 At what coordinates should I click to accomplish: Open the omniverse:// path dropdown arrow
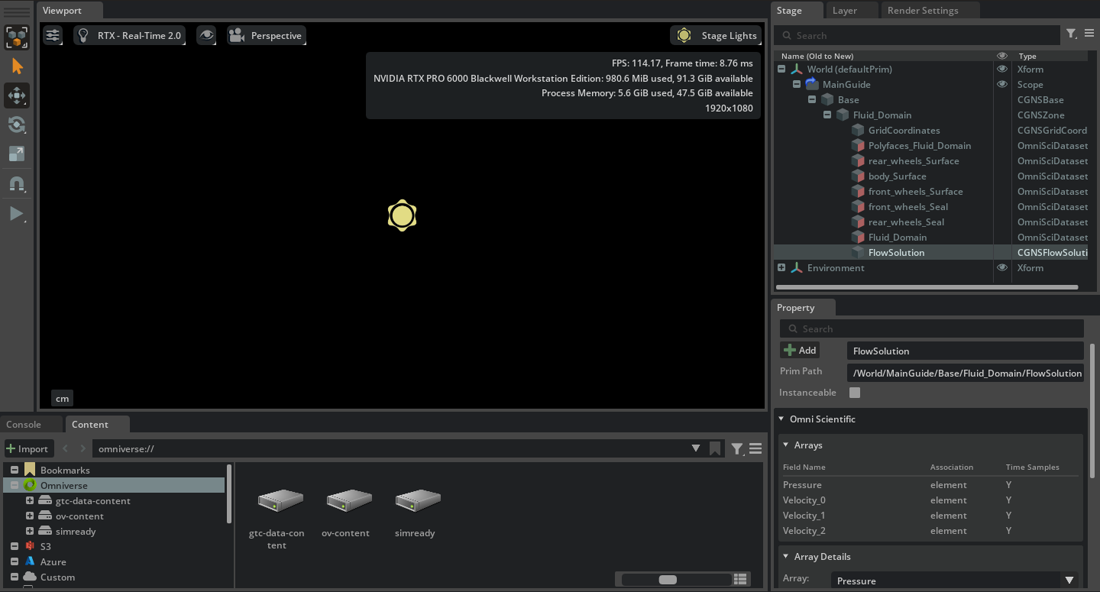point(695,448)
